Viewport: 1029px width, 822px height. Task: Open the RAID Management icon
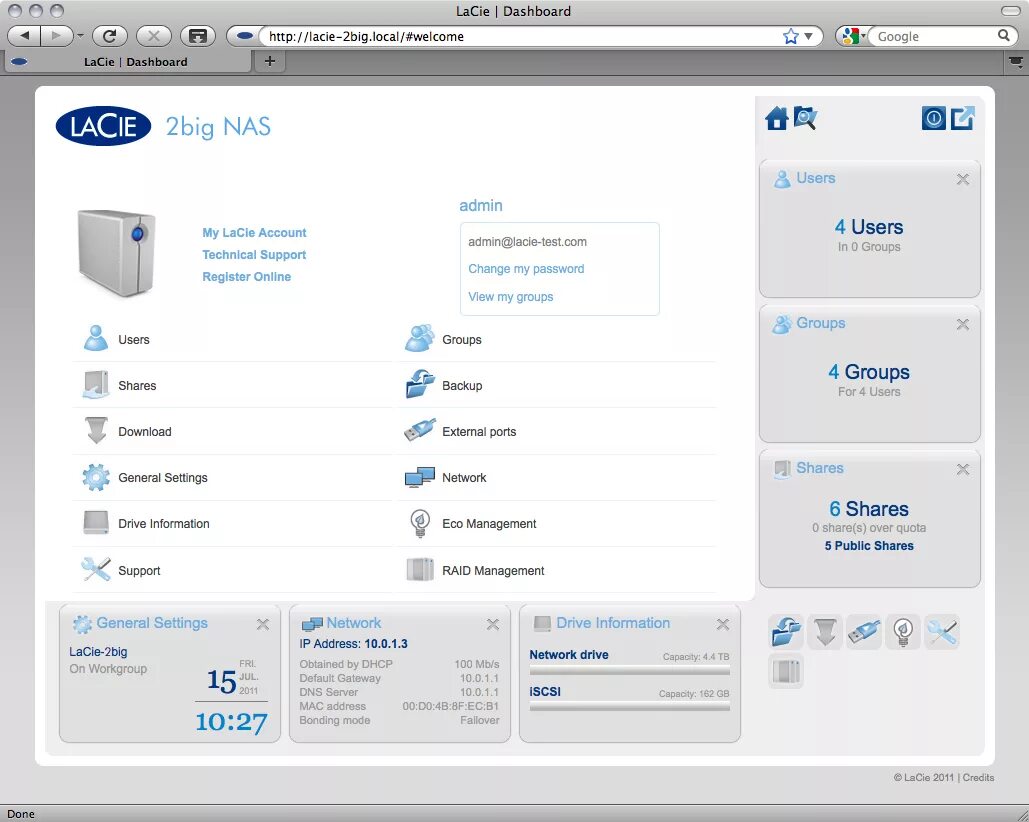point(420,569)
